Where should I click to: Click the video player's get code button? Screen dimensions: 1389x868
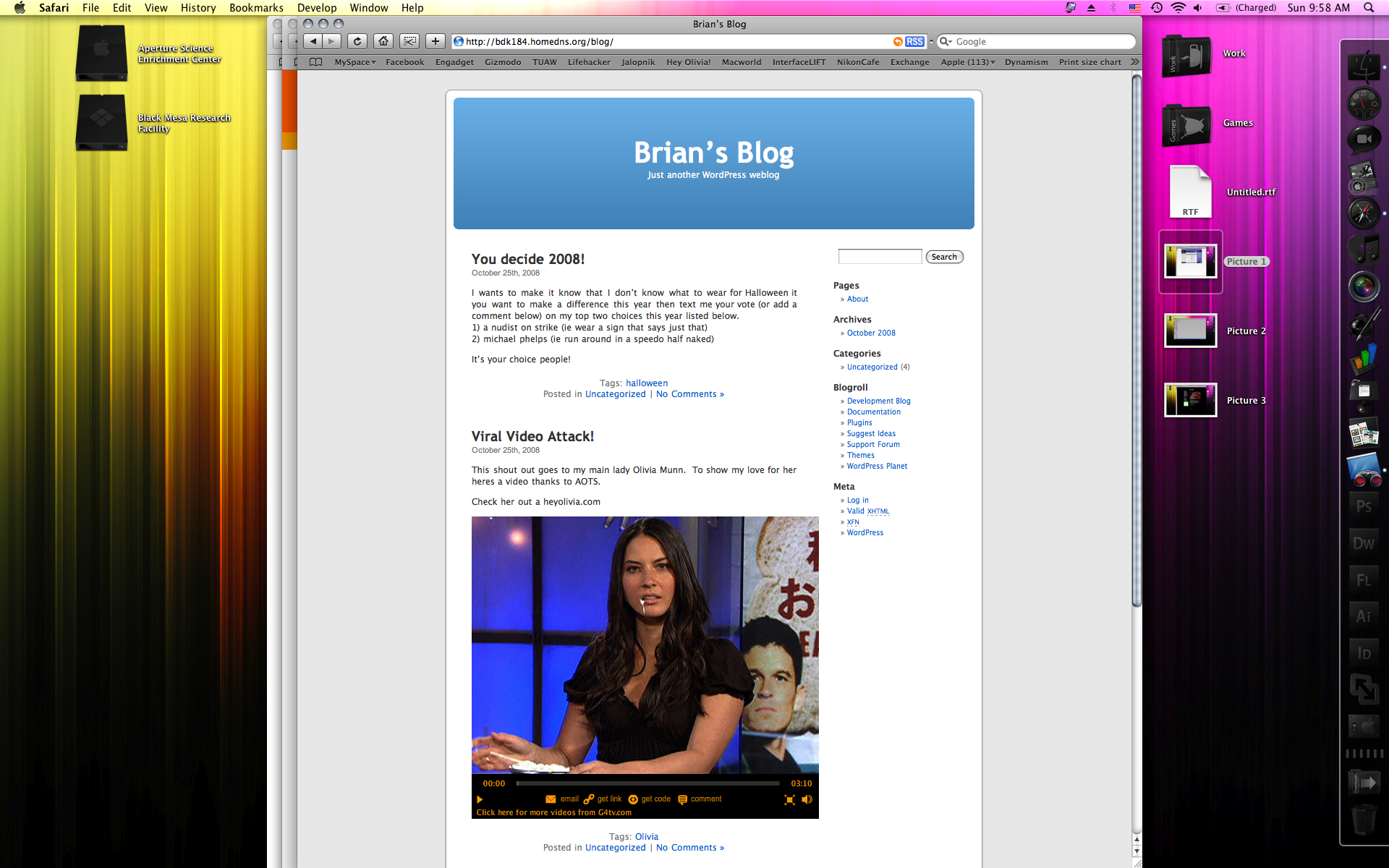click(649, 799)
